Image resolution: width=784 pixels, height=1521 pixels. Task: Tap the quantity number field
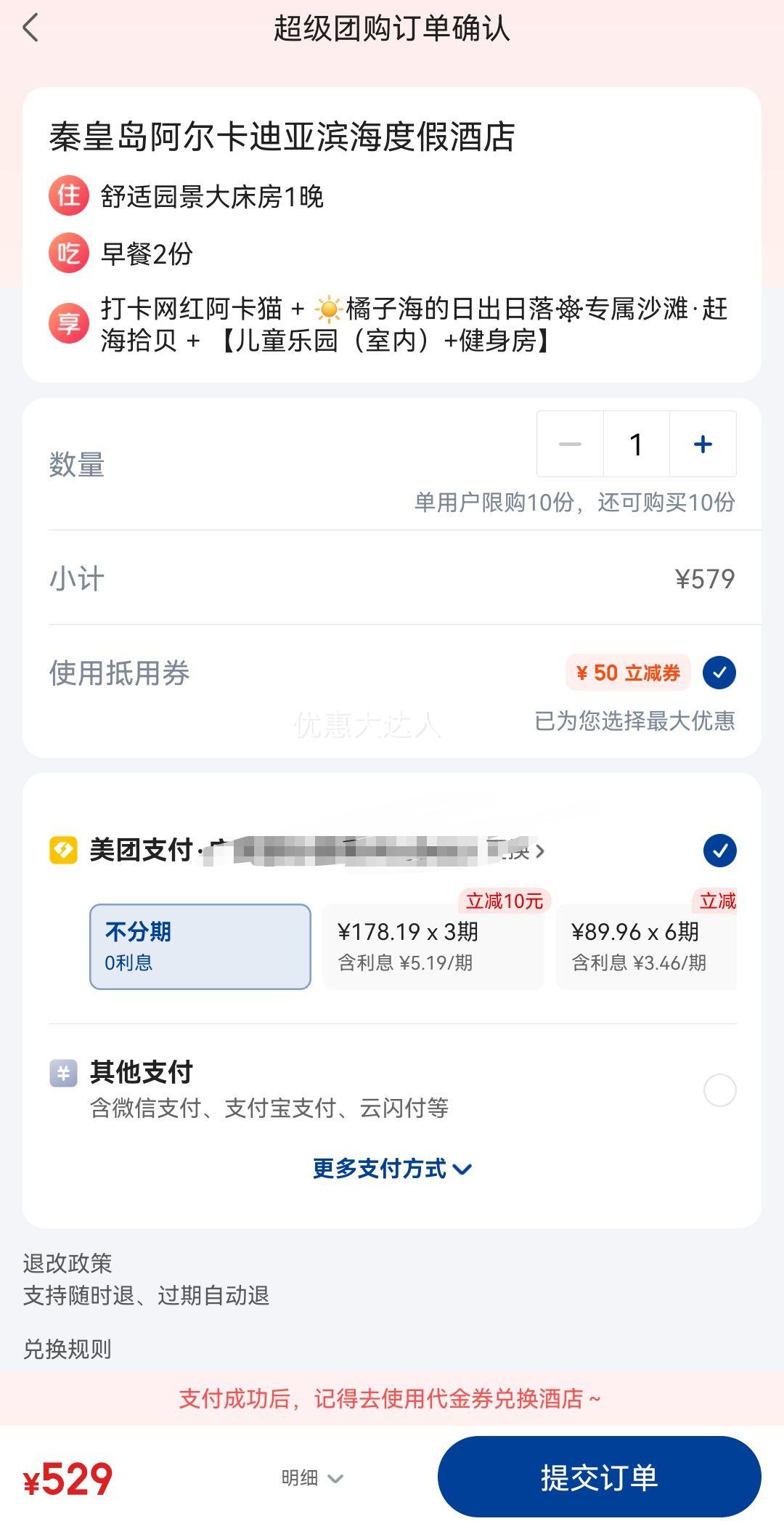(x=636, y=444)
